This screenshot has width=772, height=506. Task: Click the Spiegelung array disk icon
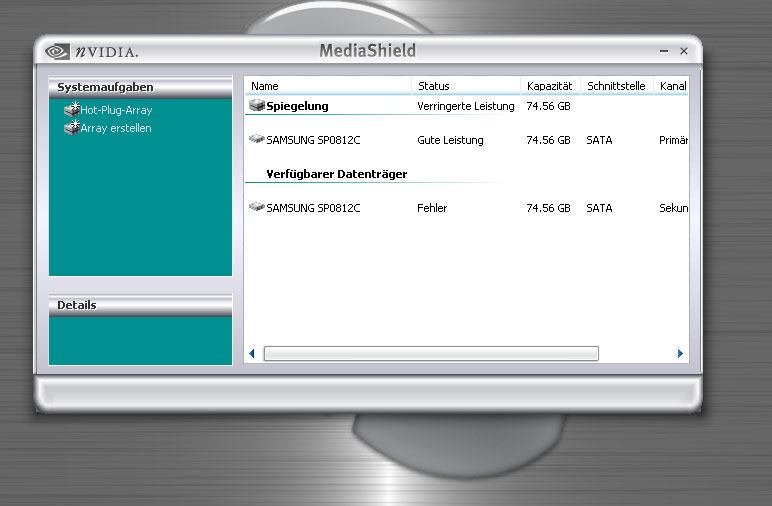coord(257,105)
